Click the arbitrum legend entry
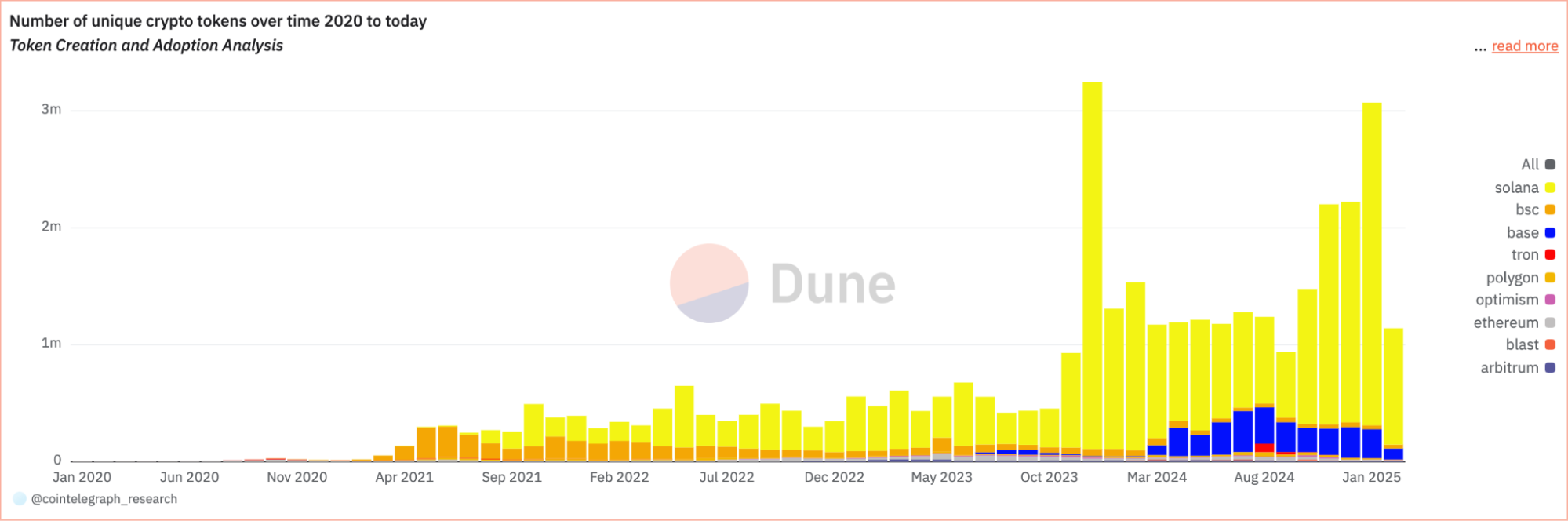 (1517, 367)
